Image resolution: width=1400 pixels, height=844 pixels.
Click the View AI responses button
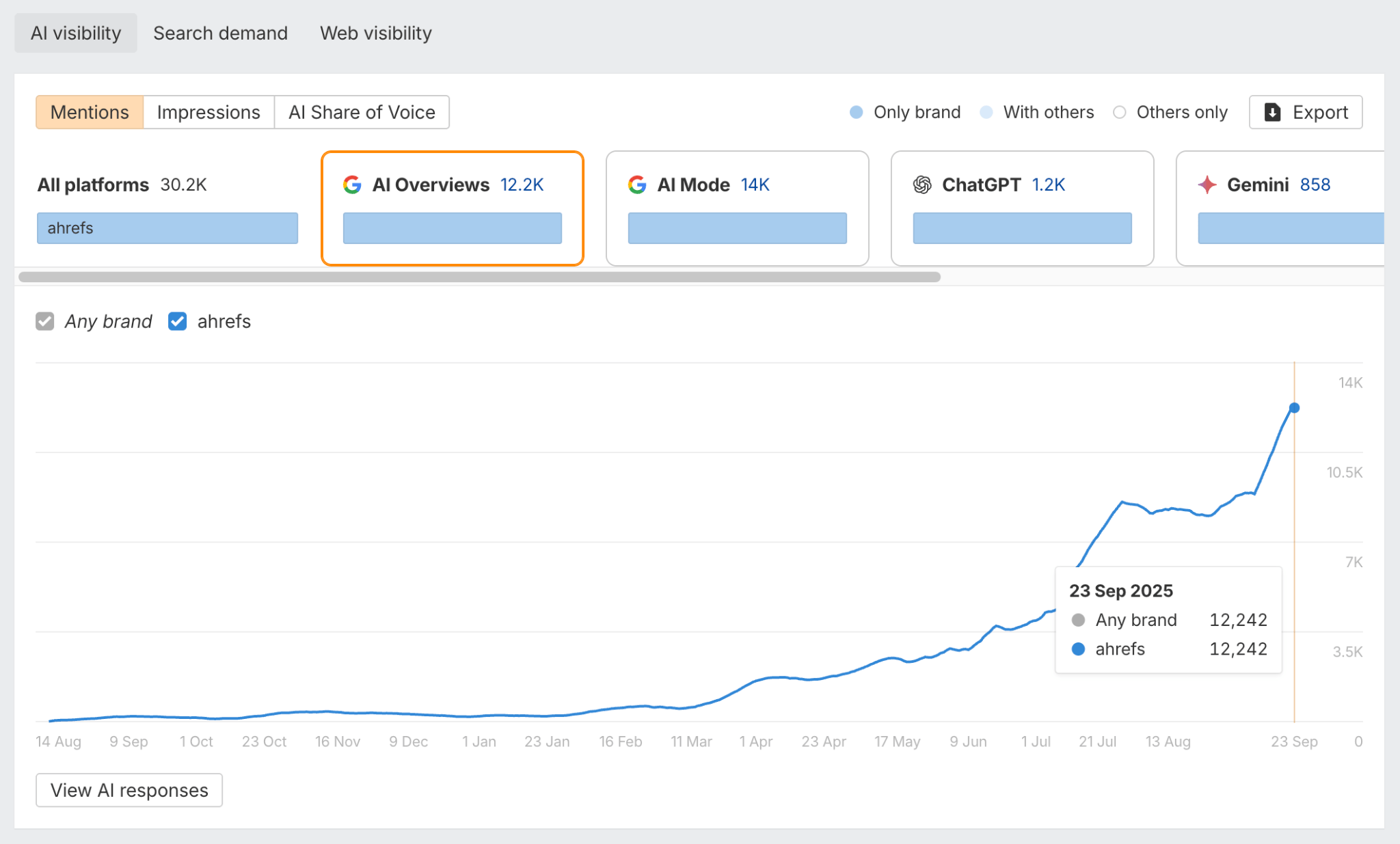tap(129, 790)
